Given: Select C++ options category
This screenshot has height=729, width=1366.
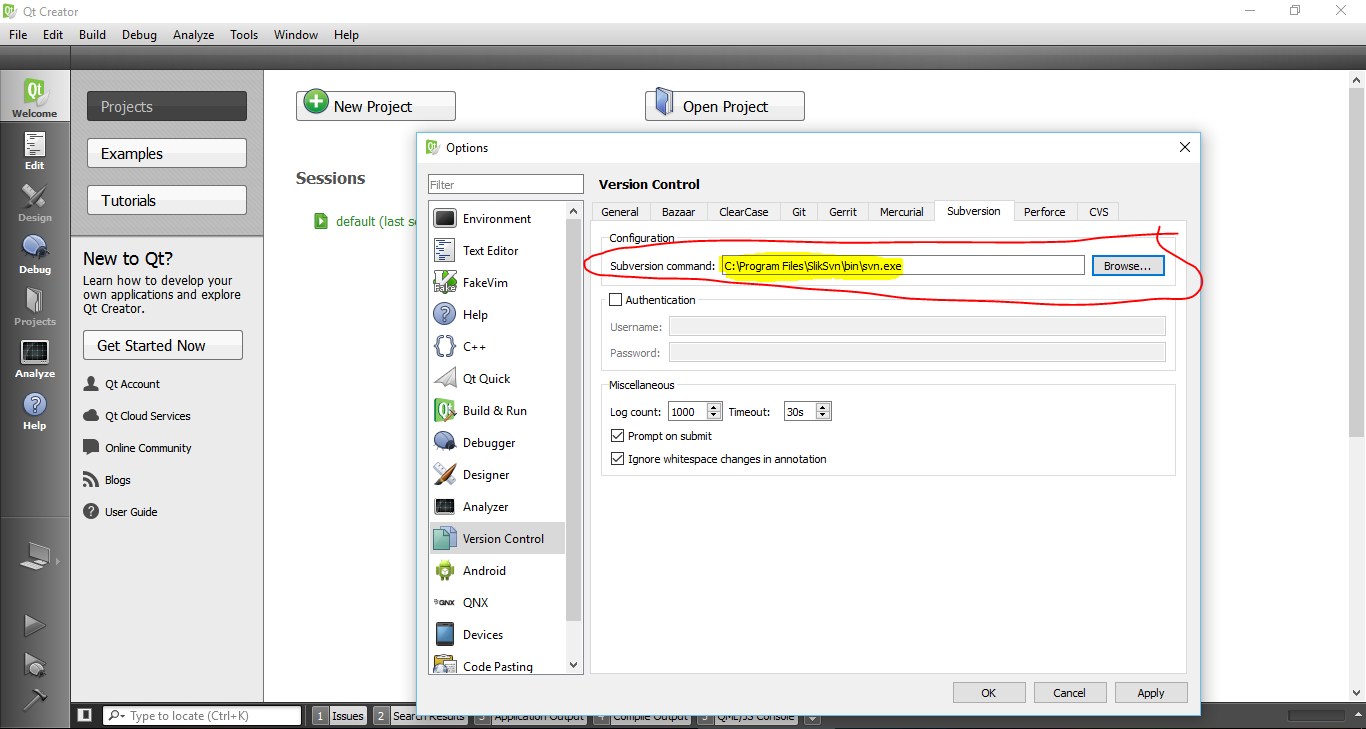Looking at the screenshot, I should click(497, 347).
